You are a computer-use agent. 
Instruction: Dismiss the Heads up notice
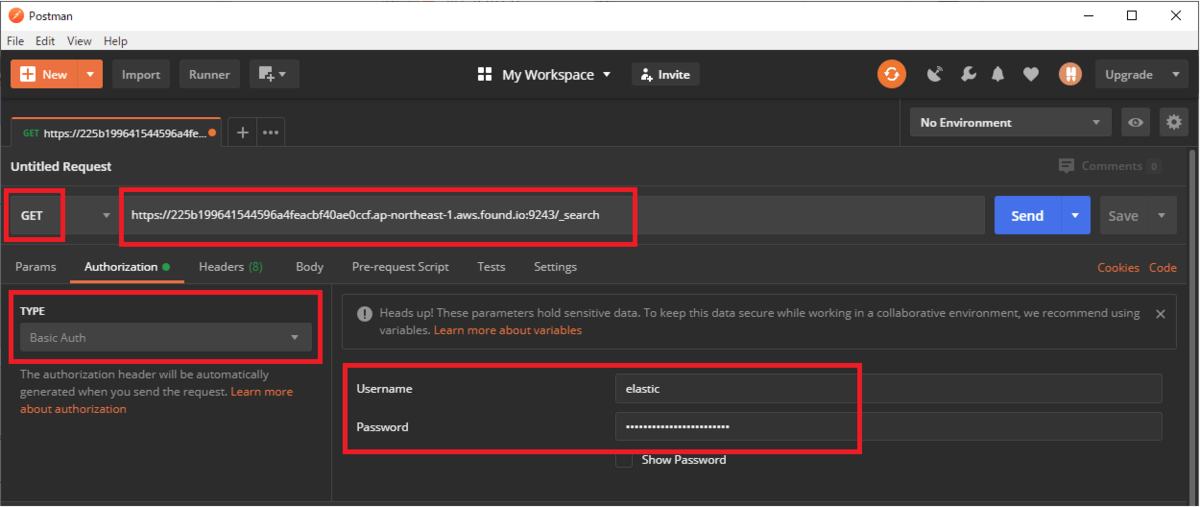(x=1160, y=314)
